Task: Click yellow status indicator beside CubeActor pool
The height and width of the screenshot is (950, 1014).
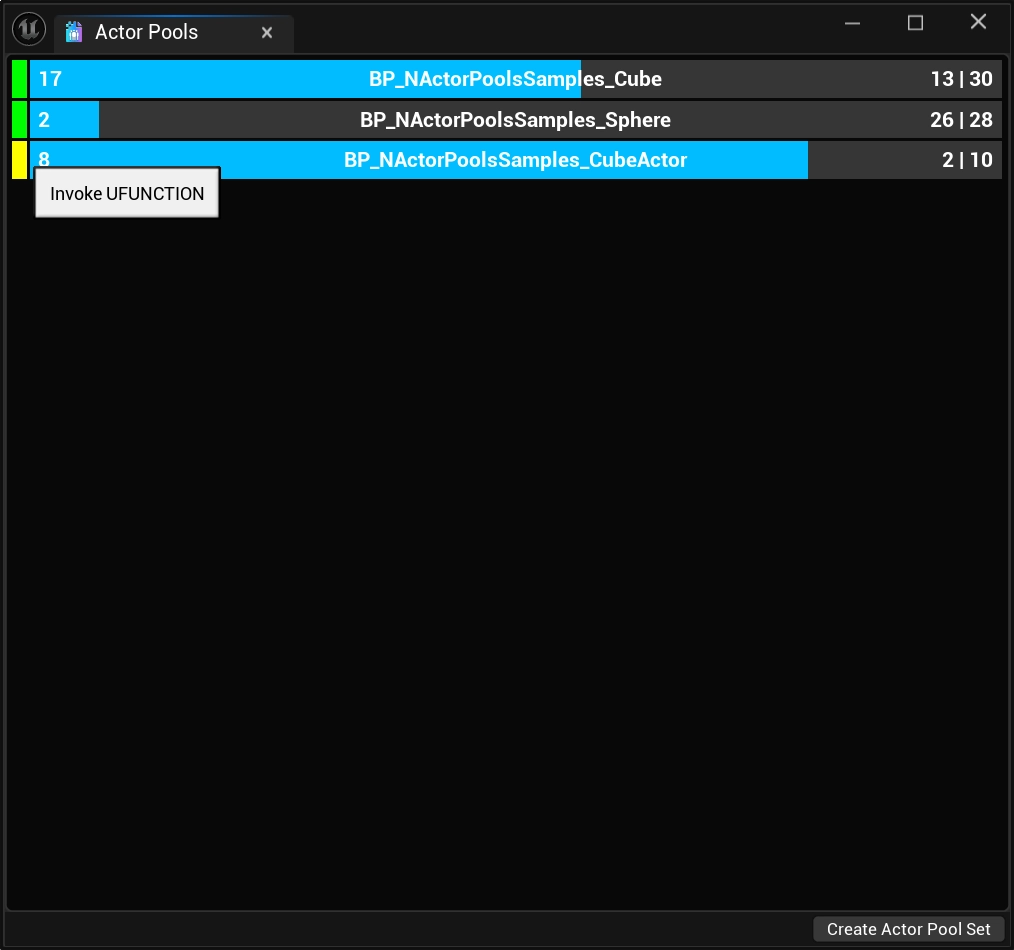Action: 19,160
